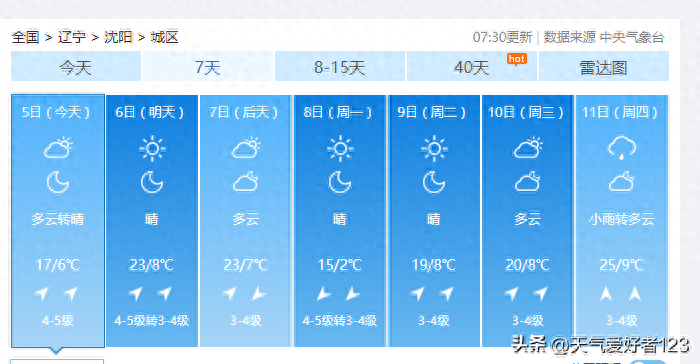Click the 小雨转多云 condition for 11日
This screenshot has height=364, width=700.
click(621, 219)
